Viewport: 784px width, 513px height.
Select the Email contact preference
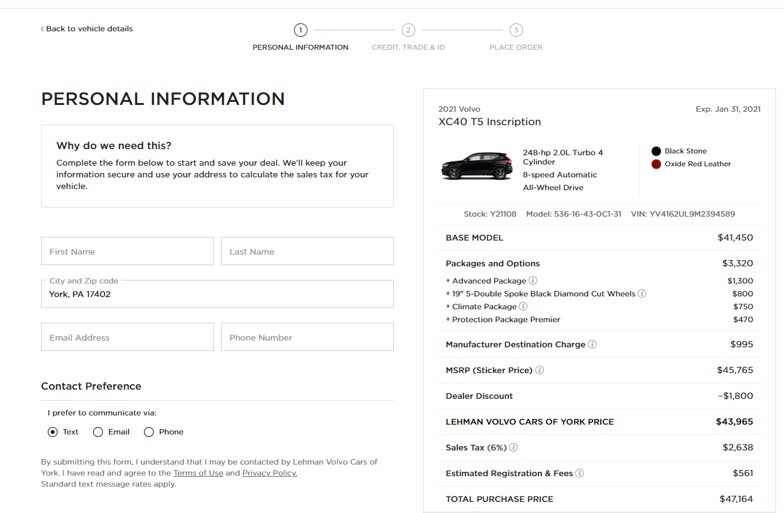pyautogui.click(x=98, y=432)
